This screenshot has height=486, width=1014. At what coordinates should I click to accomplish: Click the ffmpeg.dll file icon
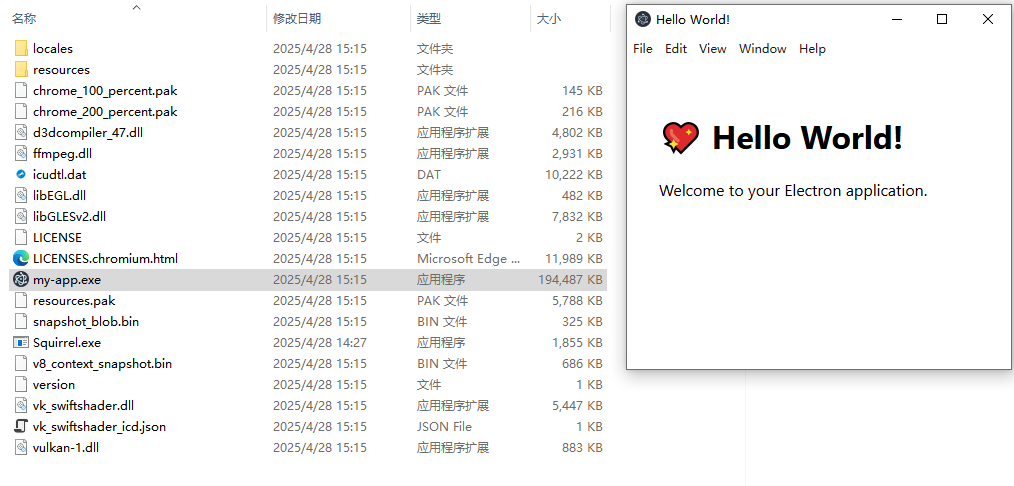coord(21,153)
